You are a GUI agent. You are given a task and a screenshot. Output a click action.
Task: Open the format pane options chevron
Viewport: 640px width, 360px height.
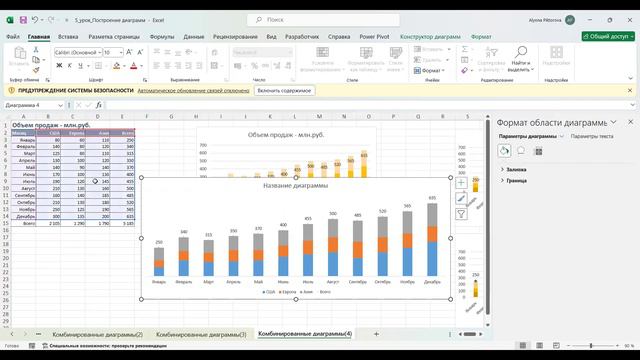613,122
